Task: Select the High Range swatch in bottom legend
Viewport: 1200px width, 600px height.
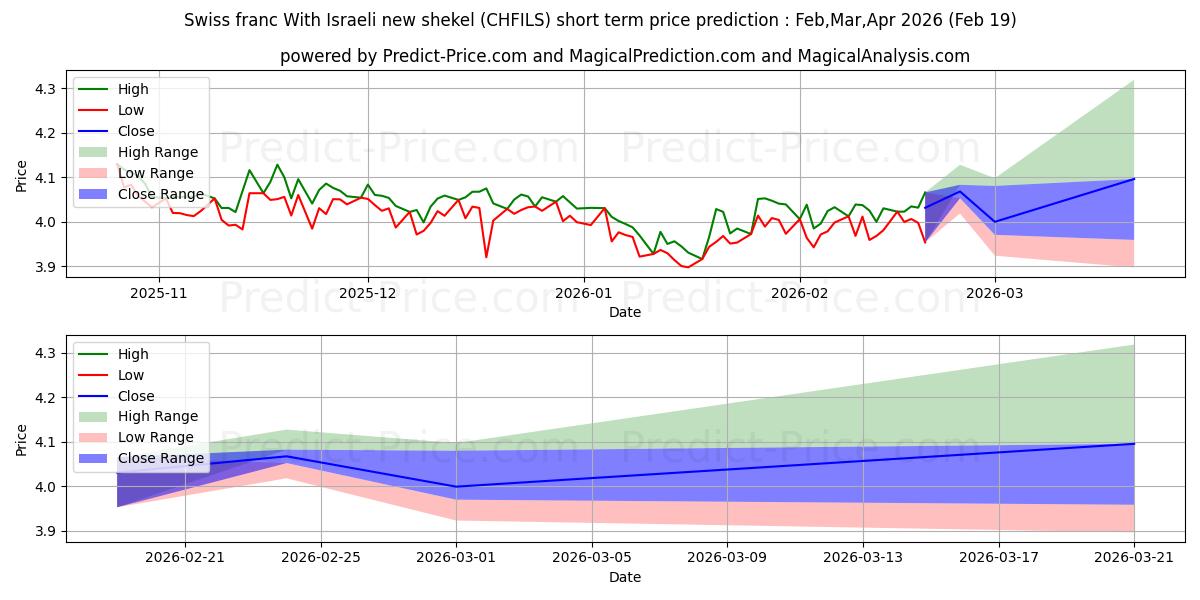Action: click(x=96, y=416)
